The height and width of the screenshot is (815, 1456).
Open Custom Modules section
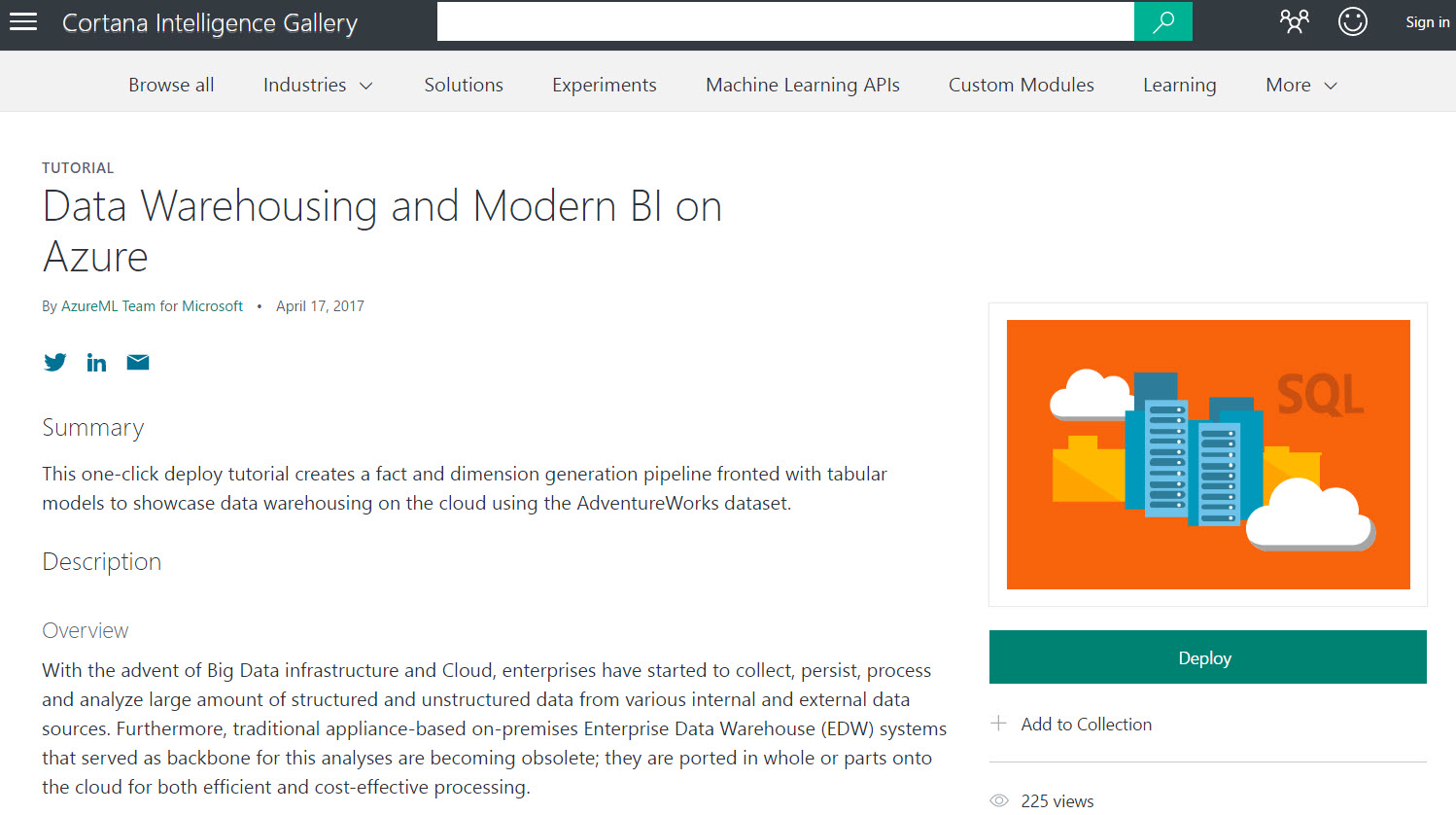pos(1022,85)
